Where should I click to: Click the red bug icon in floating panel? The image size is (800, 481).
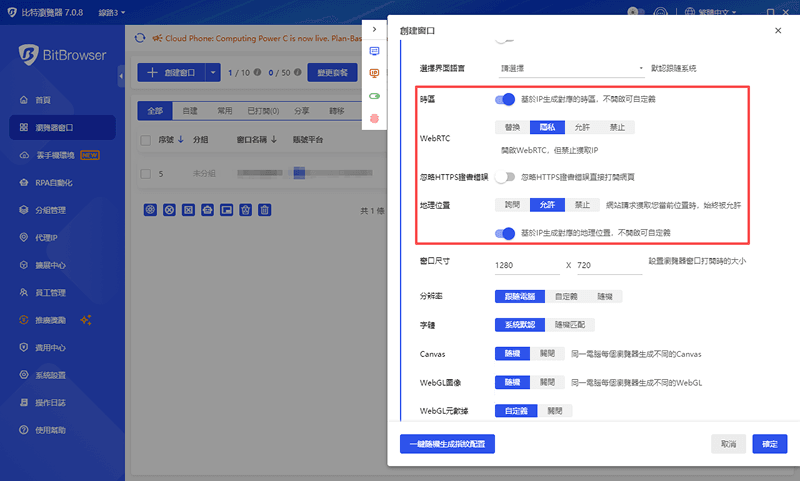tap(375, 118)
